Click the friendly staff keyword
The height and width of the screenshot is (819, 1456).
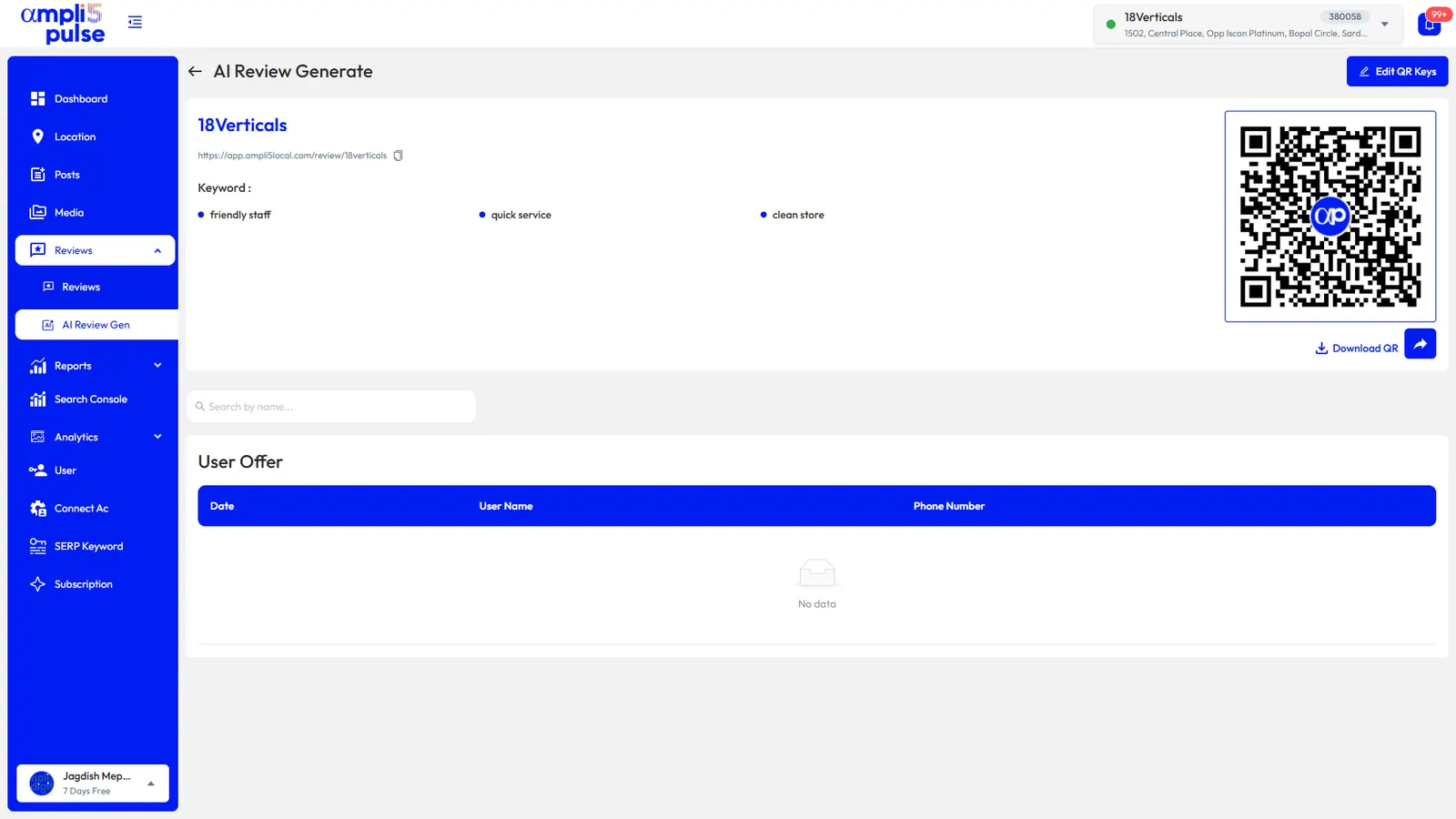coord(240,215)
